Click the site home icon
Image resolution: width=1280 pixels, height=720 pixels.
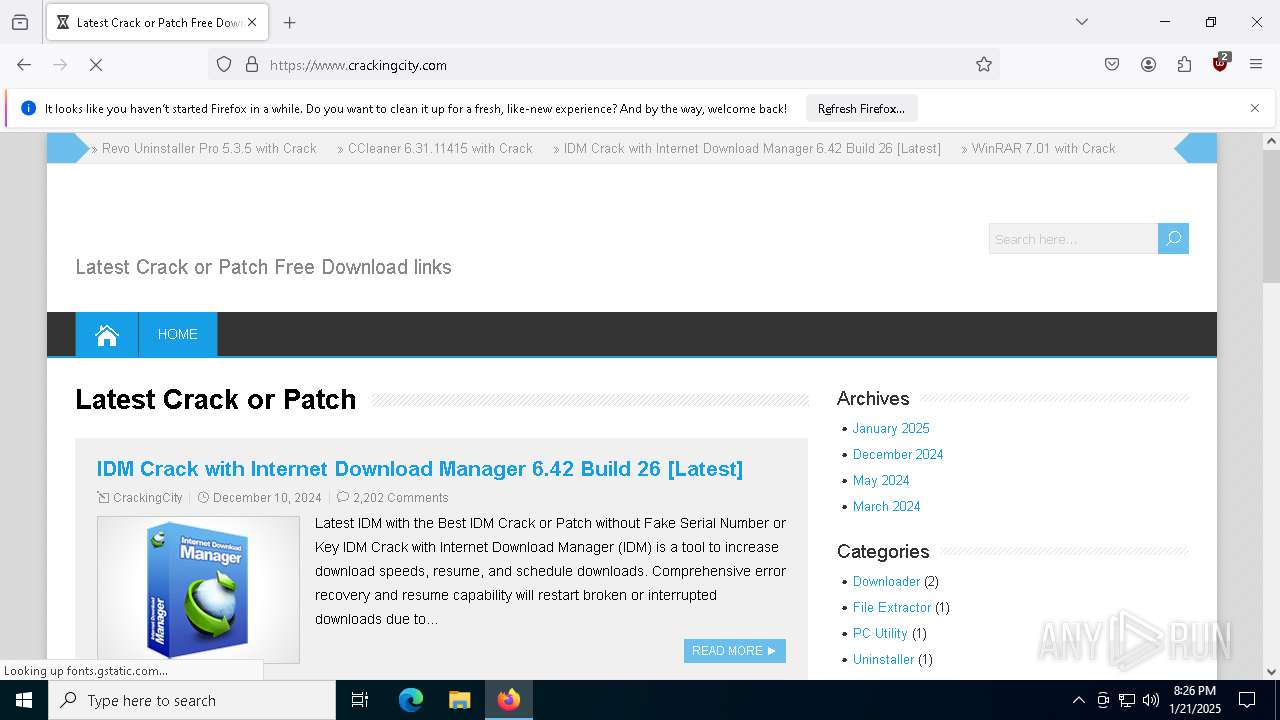click(x=107, y=334)
